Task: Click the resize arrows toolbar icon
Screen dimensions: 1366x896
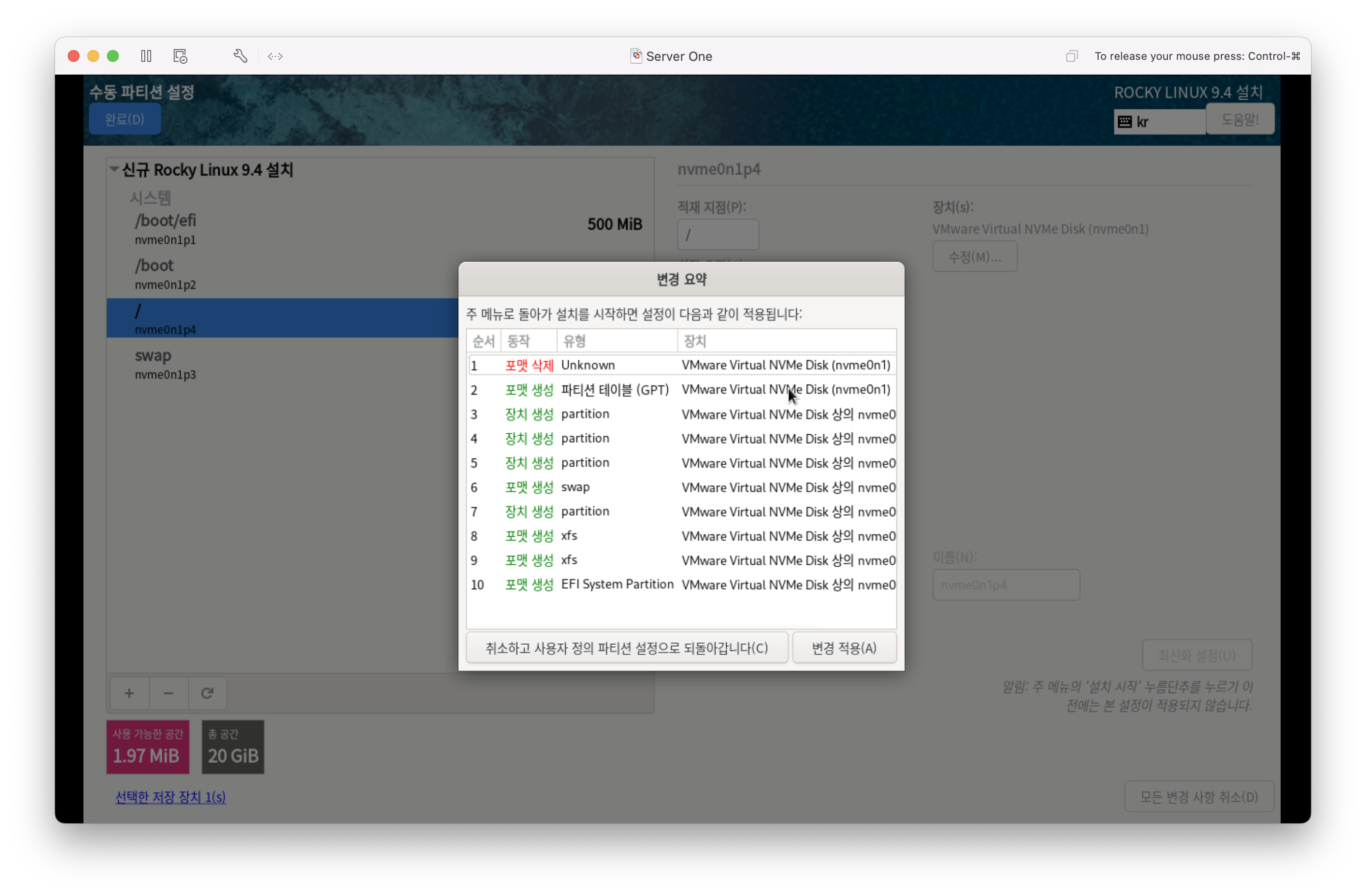Action: pyautogui.click(x=275, y=56)
